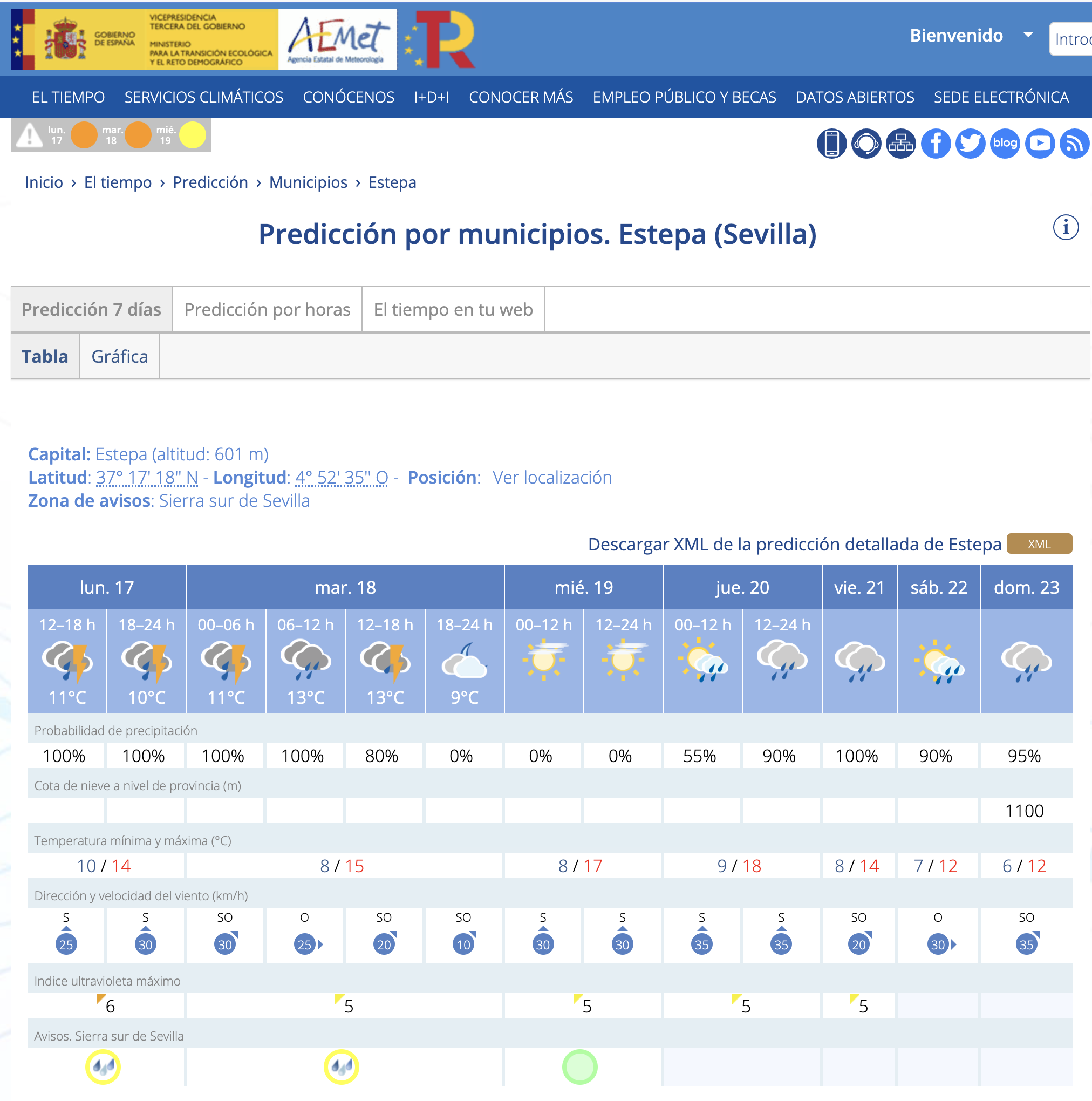Viewport: 1092px width, 1101px height.
Task: Click the Ver localización link
Action: click(x=551, y=477)
